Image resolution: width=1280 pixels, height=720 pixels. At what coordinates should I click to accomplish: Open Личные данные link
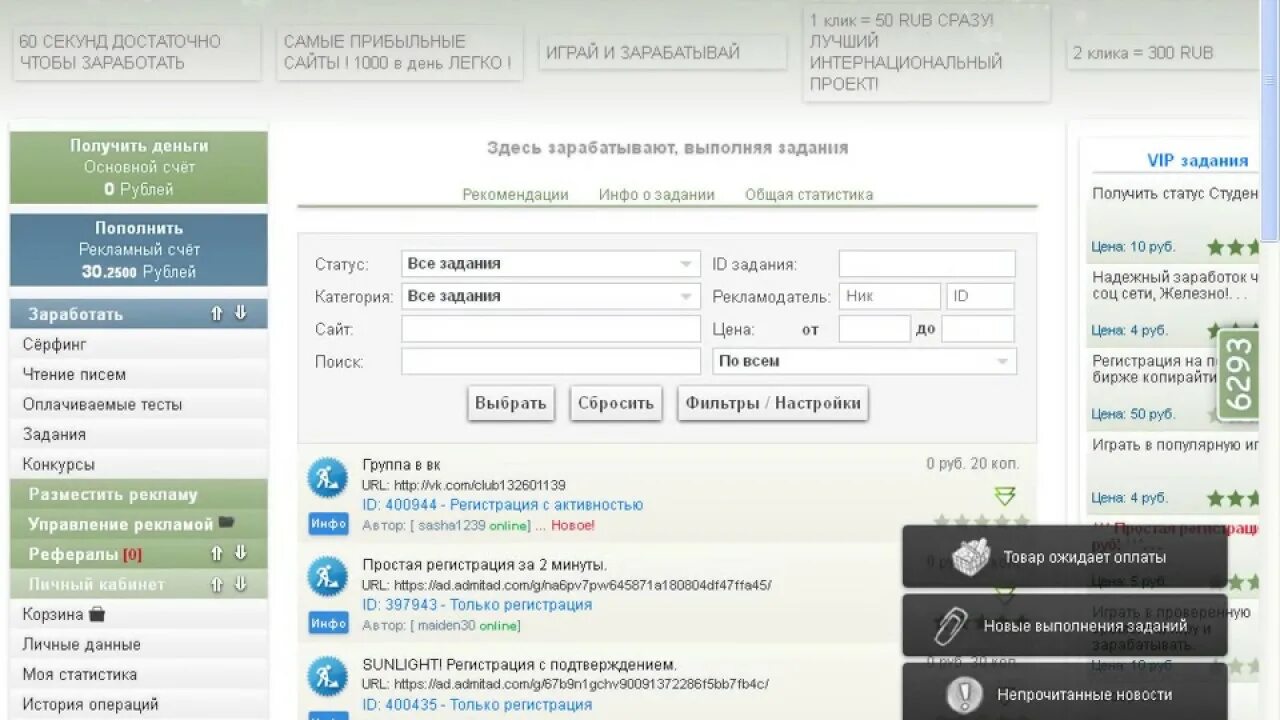81,644
